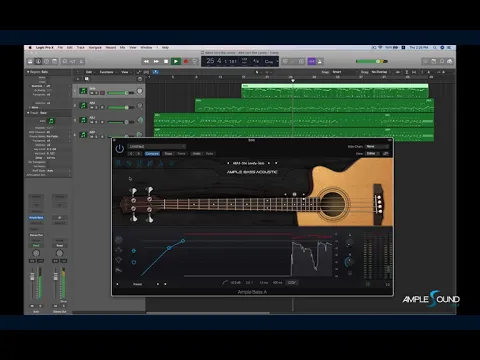This screenshot has height=360, width=480.
Task: Click the green Play button
Action: pos(176,61)
